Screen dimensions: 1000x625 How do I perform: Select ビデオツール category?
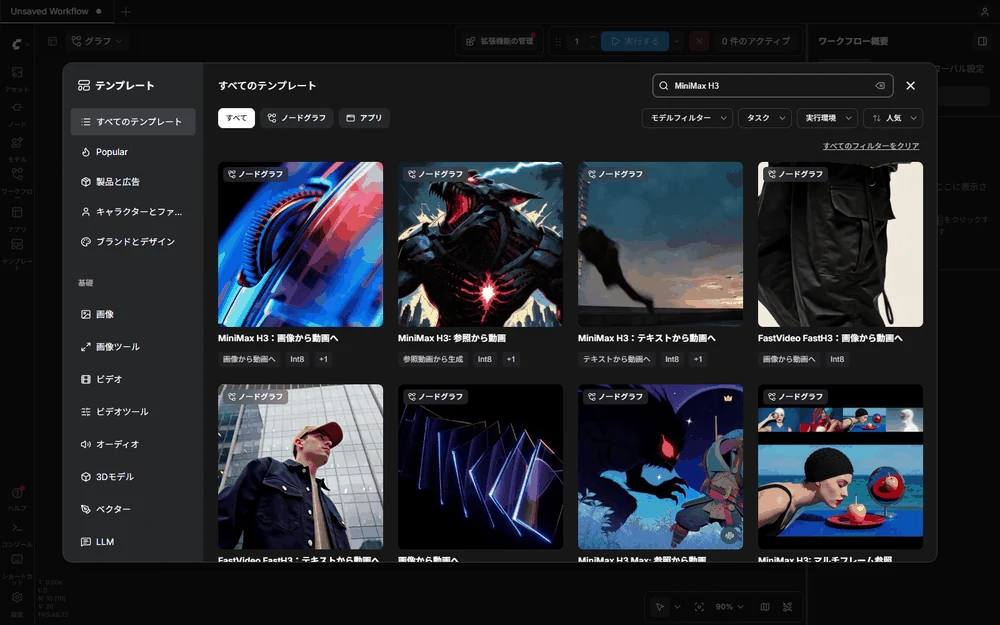point(133,412)
